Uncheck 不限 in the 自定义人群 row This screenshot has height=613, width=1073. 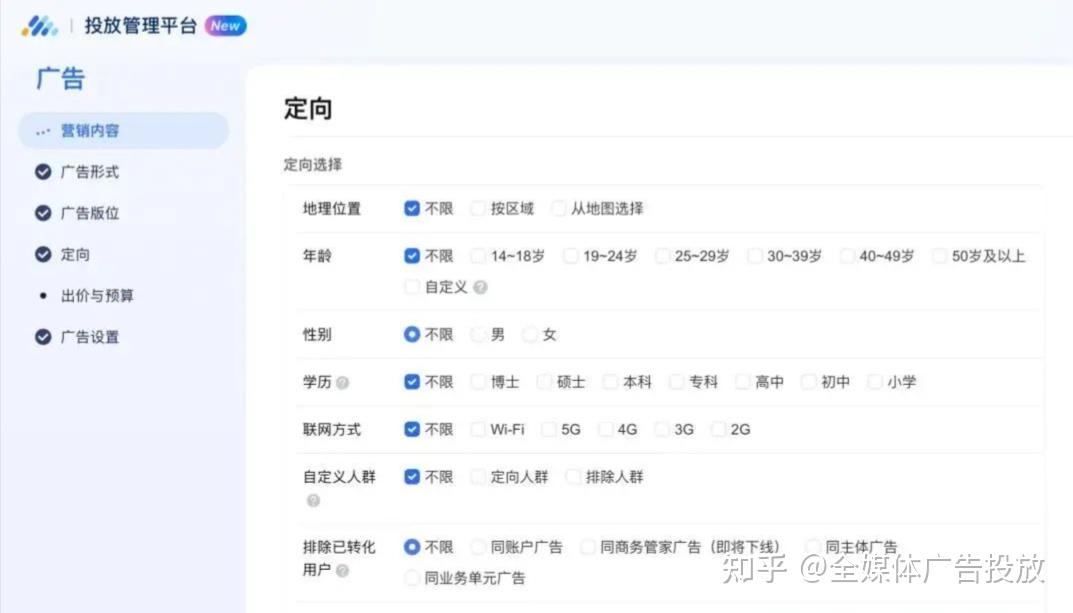[x=412, y=477]
